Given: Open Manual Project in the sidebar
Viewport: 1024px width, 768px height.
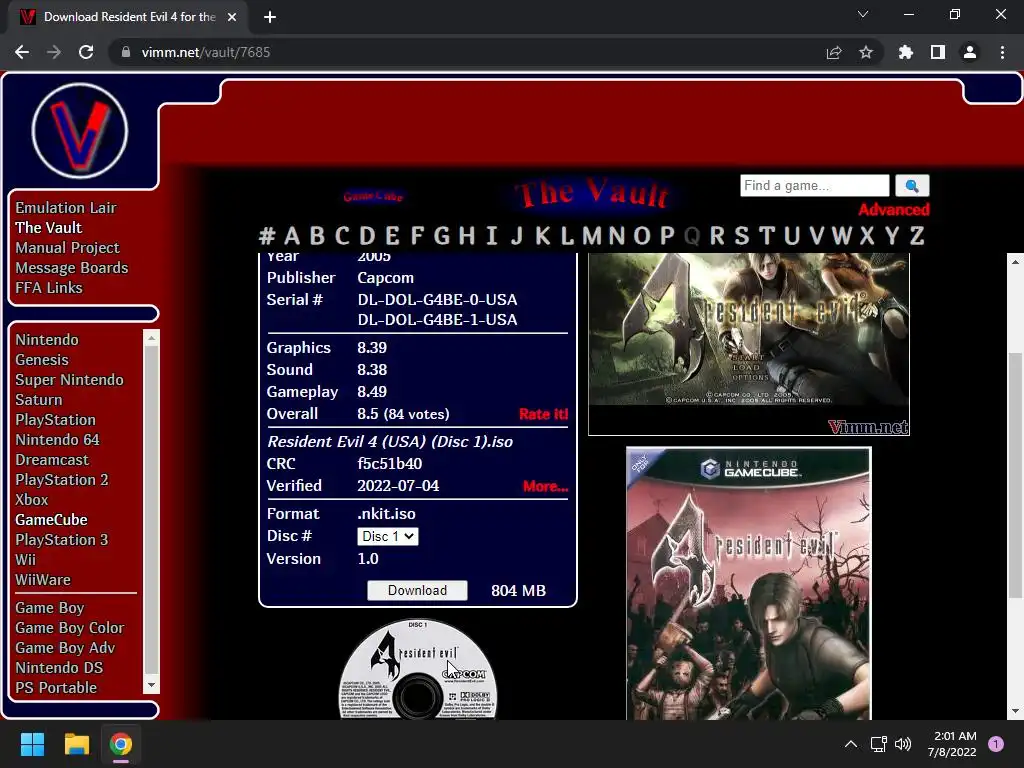Looking at the screenshot, I should click(x=67, y=248).
